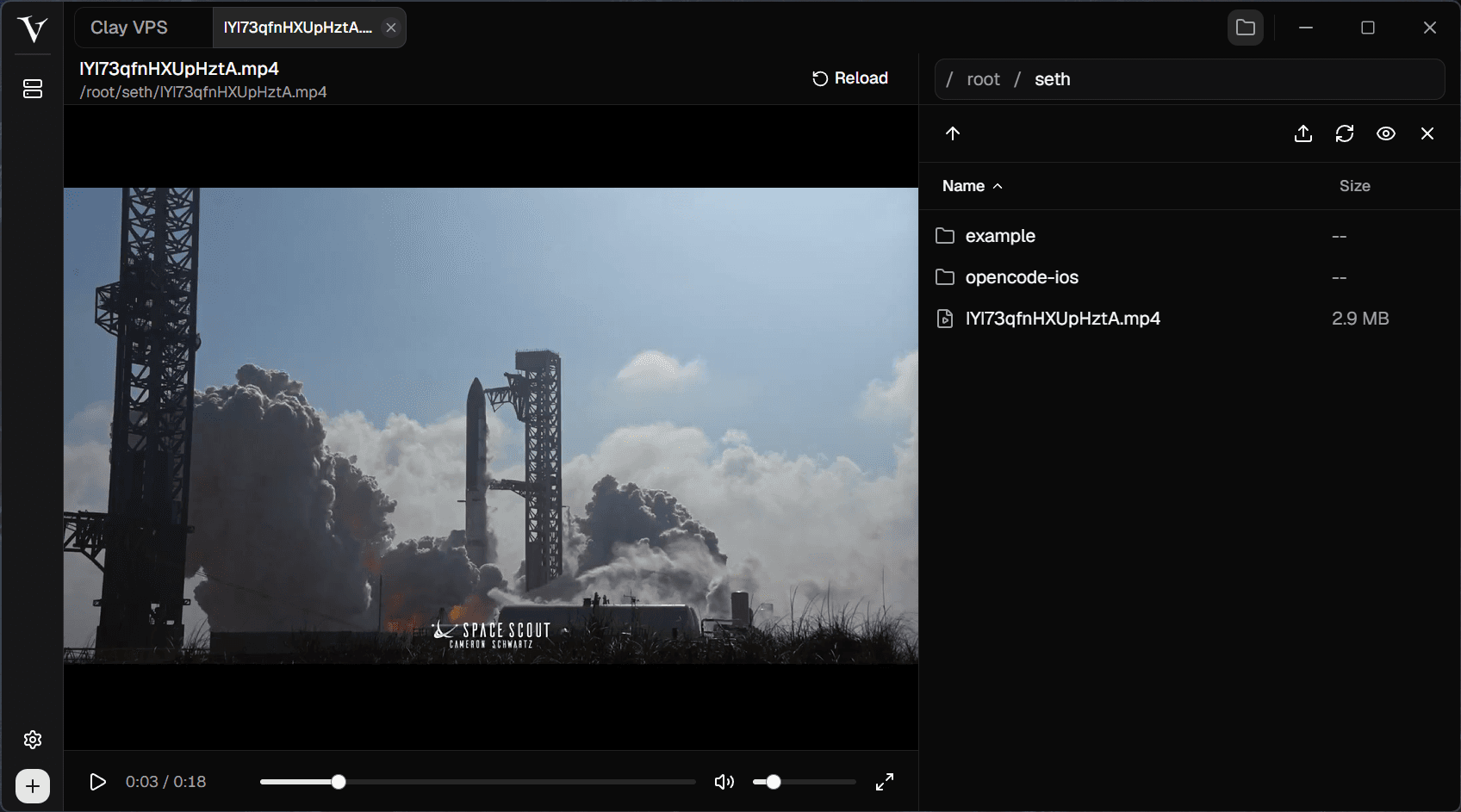Viewport: 1461px width, 812px height.
Task: Toggle hidden files eye icon
Action: (1386, 133)
